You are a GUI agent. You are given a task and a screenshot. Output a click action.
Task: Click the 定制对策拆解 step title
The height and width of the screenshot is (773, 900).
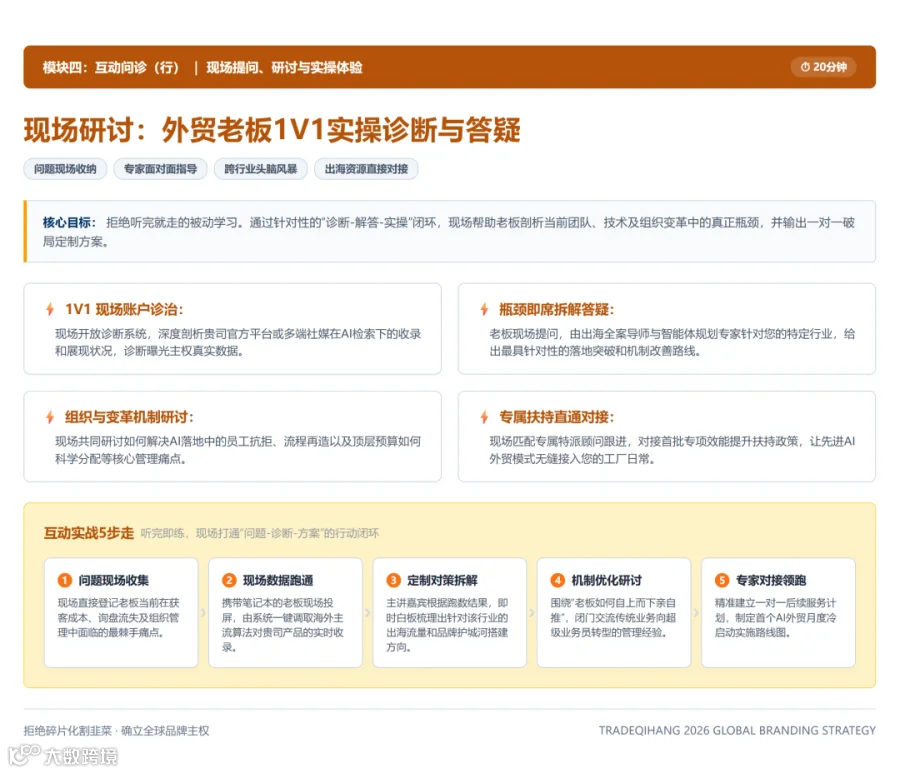tap(443, 580)
